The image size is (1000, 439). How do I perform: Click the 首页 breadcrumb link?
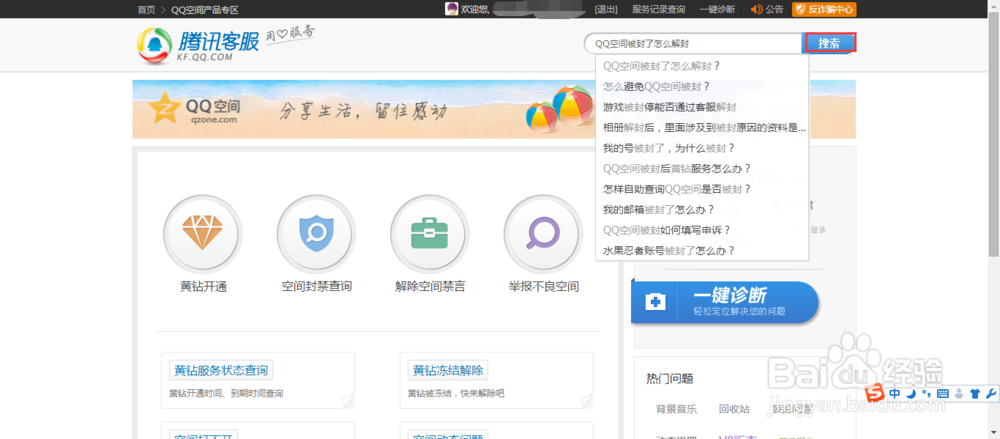pos(146,10)
